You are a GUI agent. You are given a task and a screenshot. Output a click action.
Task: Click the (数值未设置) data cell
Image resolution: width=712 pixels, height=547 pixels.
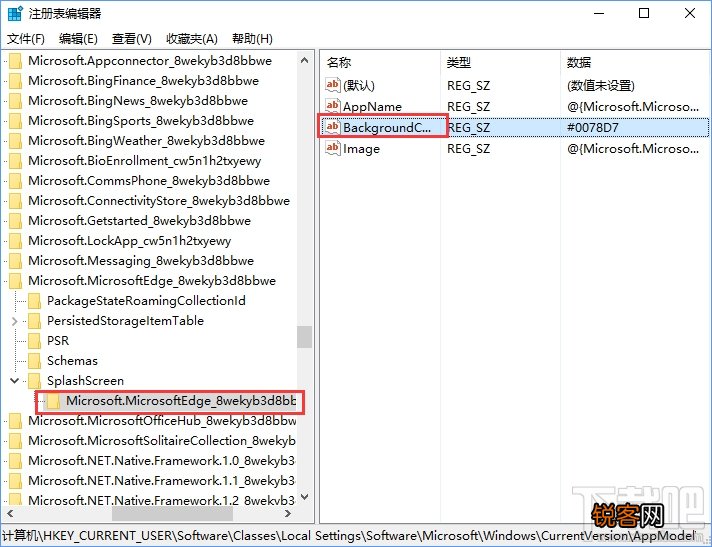(601, 85)
